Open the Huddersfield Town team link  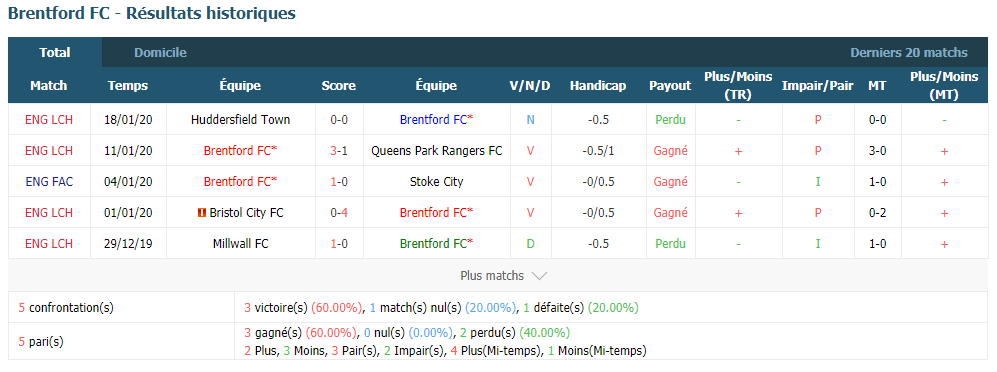tap(240, 120)
